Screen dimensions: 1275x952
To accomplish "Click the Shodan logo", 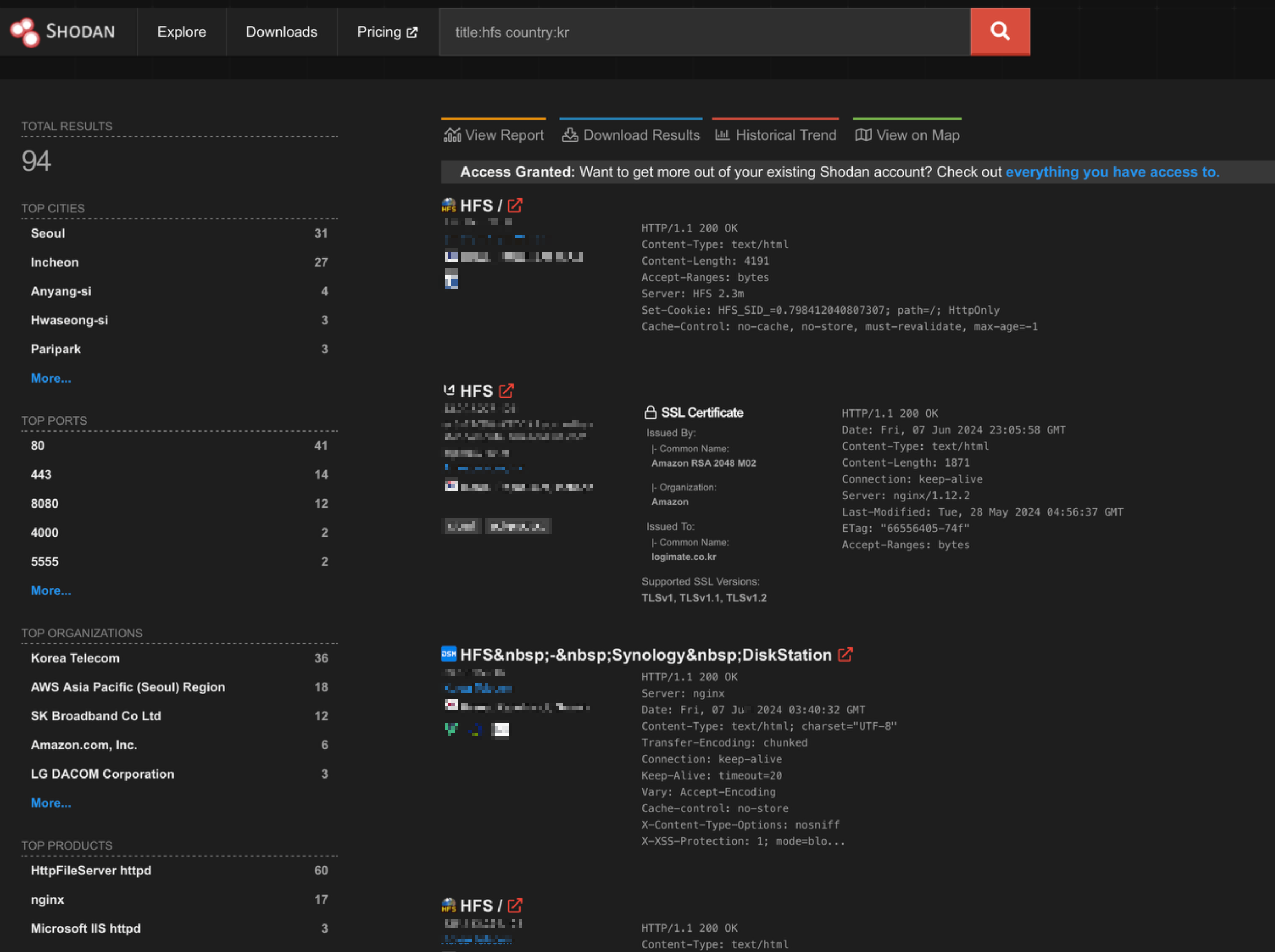I will 63,32.
